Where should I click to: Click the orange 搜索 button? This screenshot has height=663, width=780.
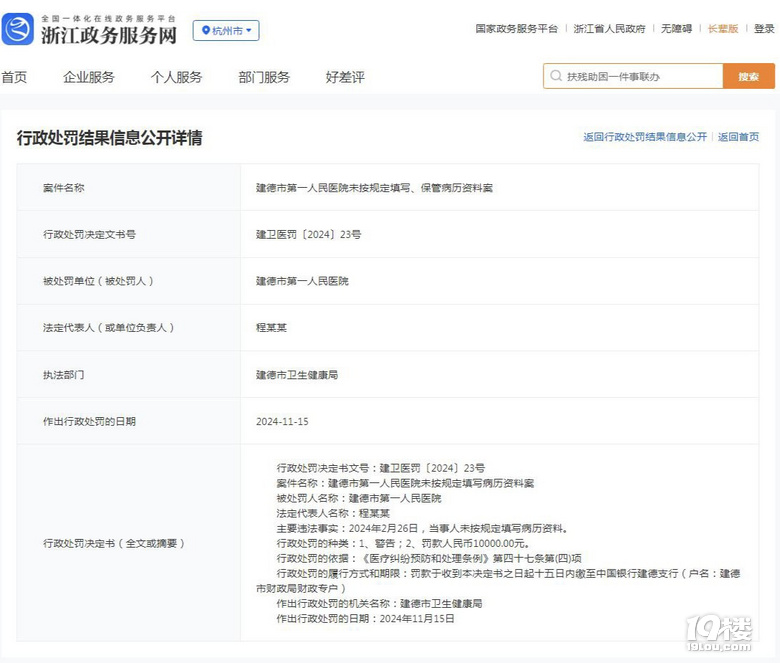coord(748,76)
